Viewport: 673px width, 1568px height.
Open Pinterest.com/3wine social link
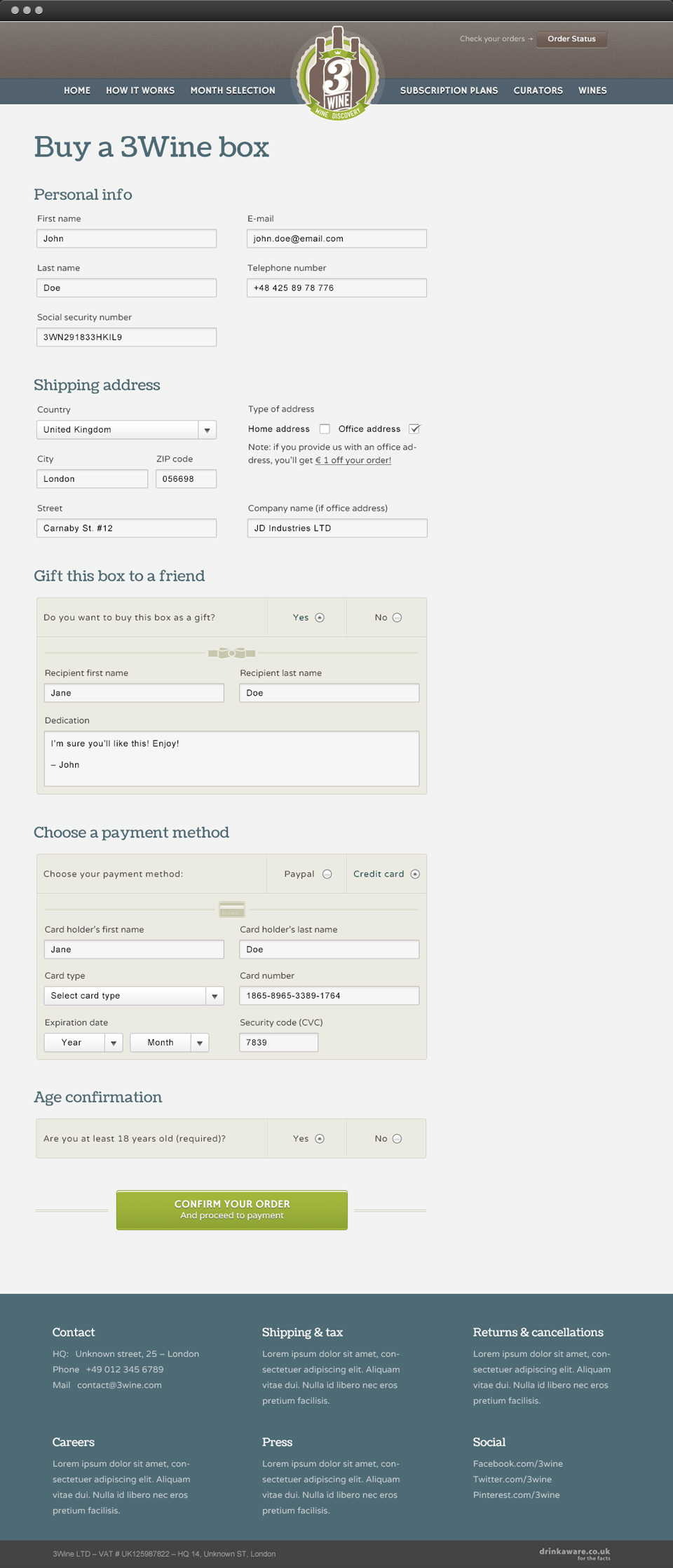click(x=517, y=1494)
